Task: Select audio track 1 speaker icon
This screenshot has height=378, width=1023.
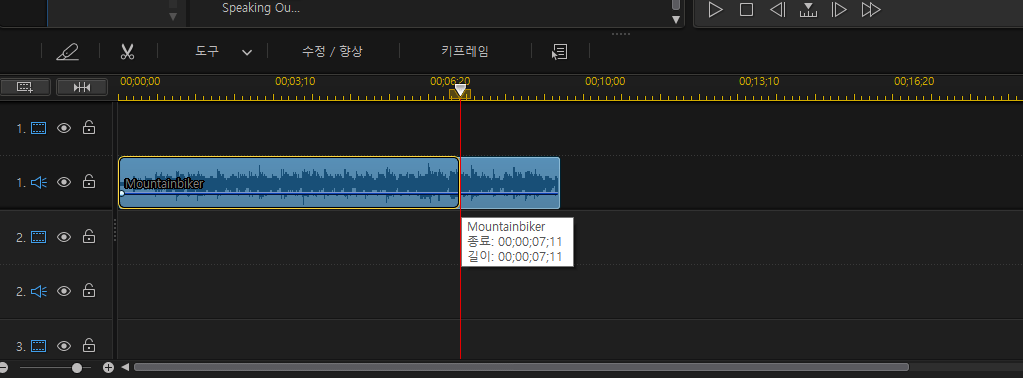Action: tap(38, 182)
